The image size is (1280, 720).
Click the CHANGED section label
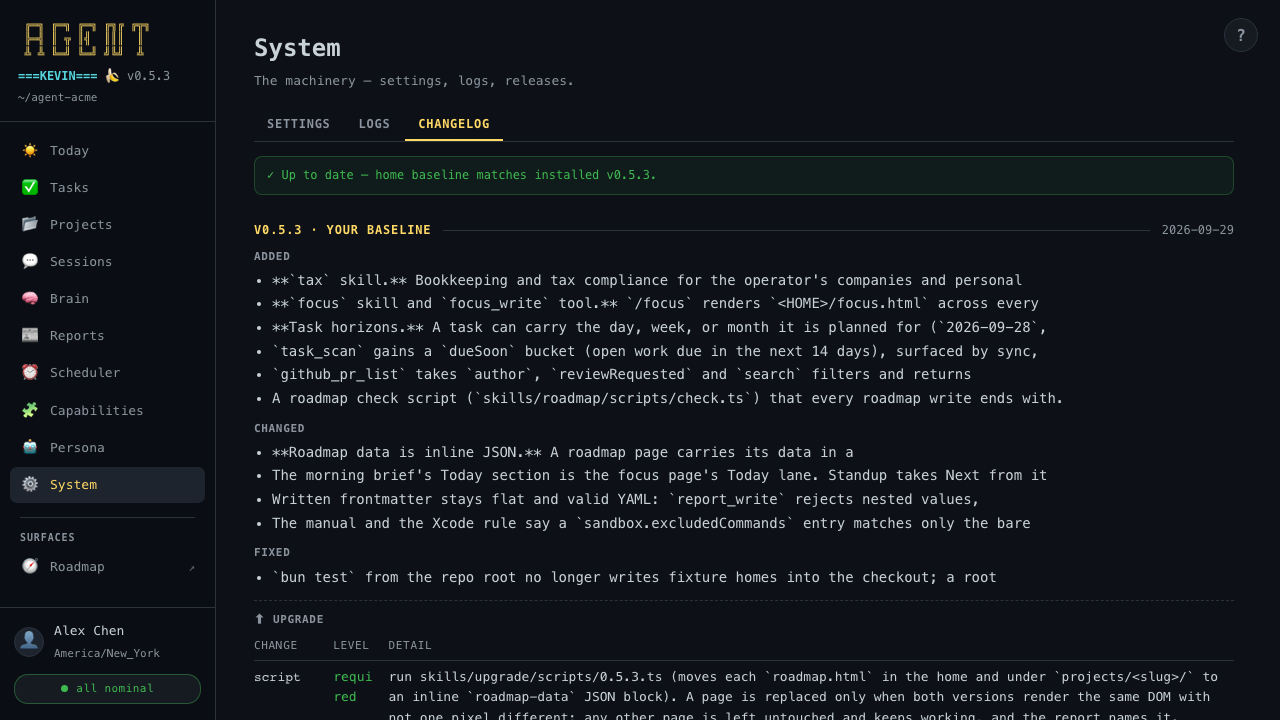click(x=279, y=428)
